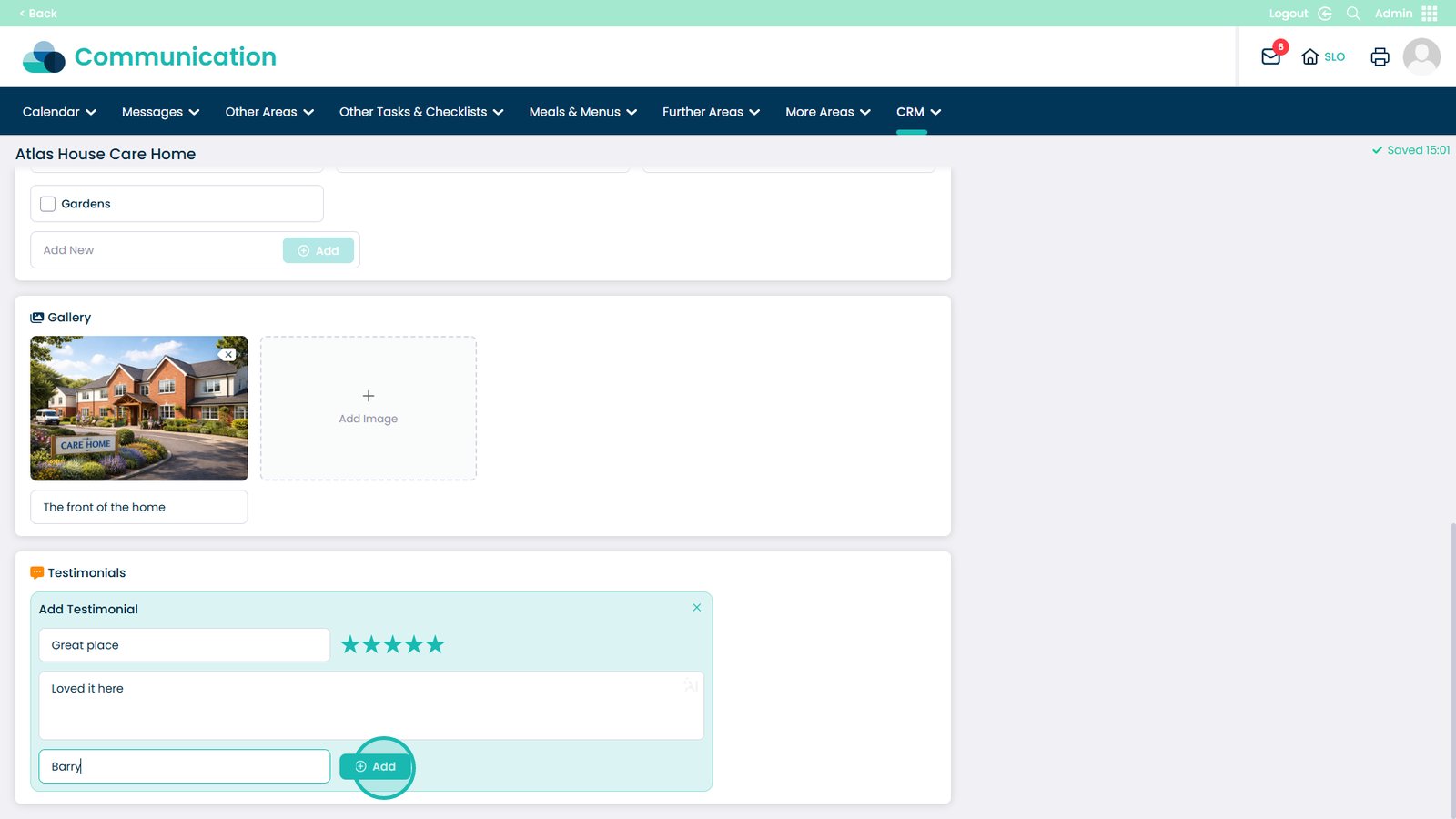Screen dimensions: 1456x819
Task: Click the Back link
Action: (x=38, y=14)
